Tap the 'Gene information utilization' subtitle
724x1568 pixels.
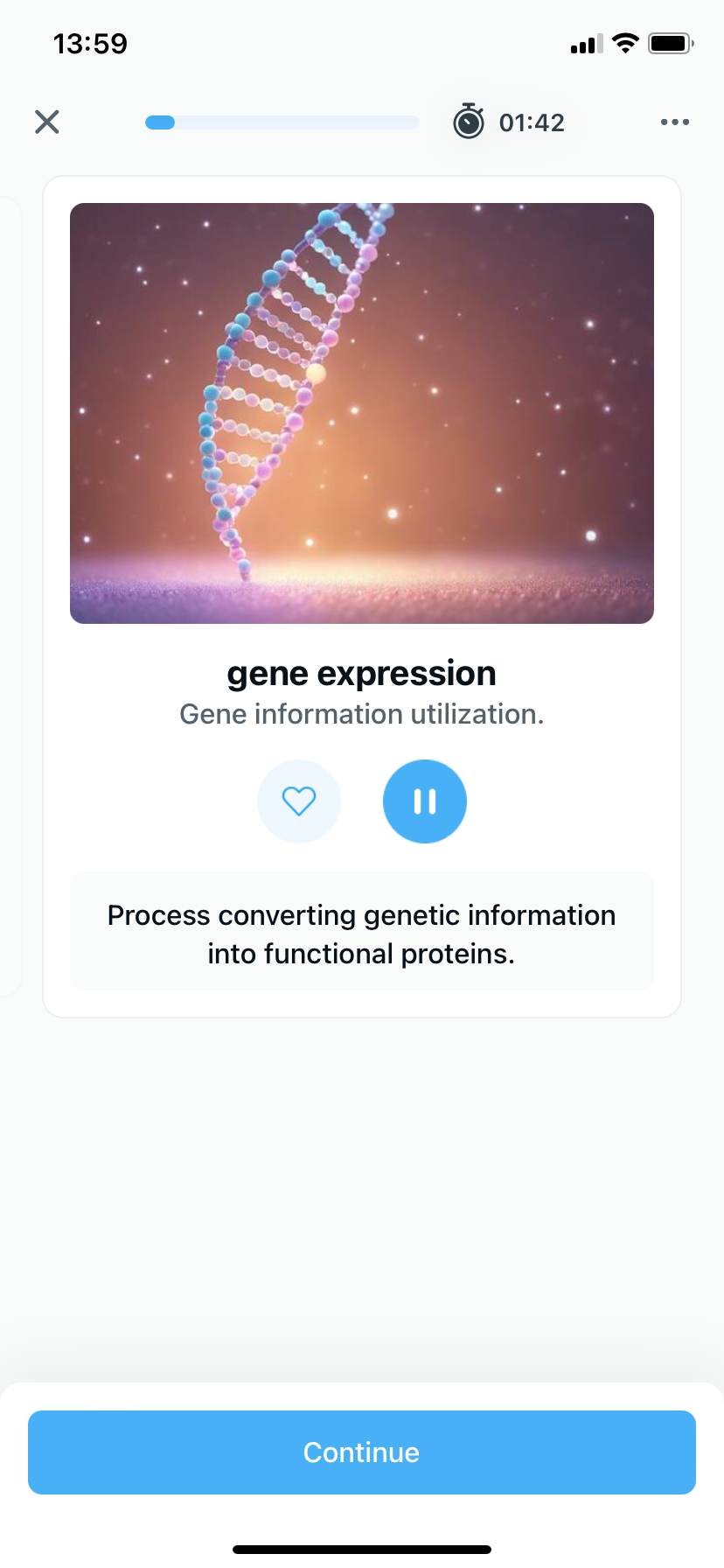click(x=361, y=714)
